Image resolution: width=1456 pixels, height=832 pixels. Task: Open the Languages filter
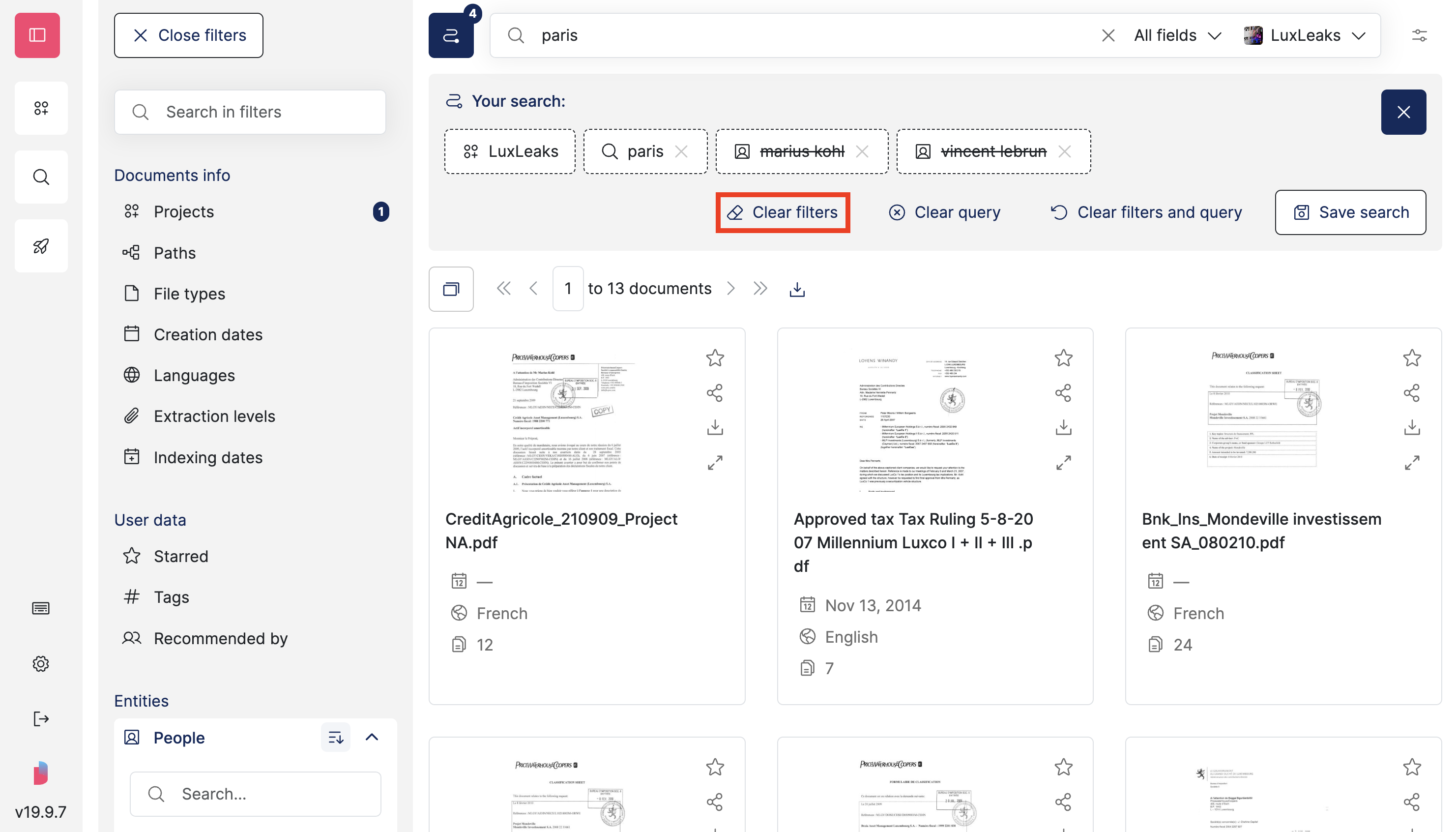[194, 375]
